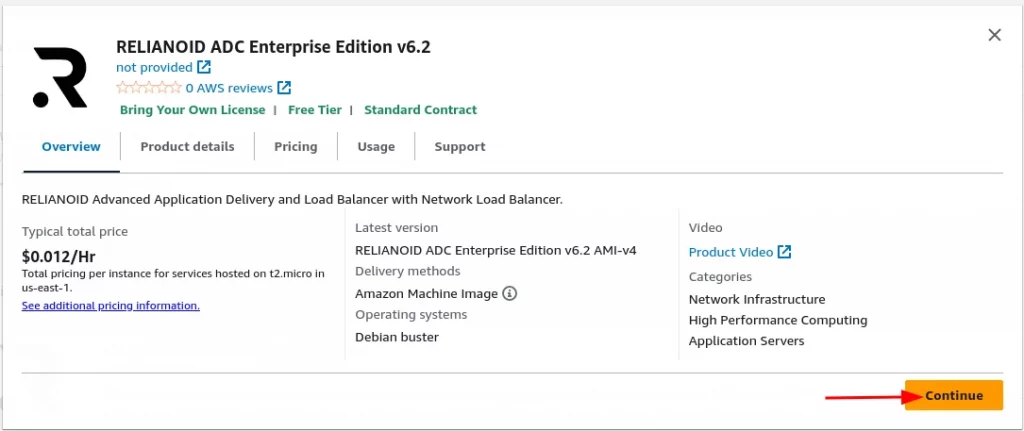Click the Bring Your Own License label
The image size is (1024, 431).
[193, 110]
